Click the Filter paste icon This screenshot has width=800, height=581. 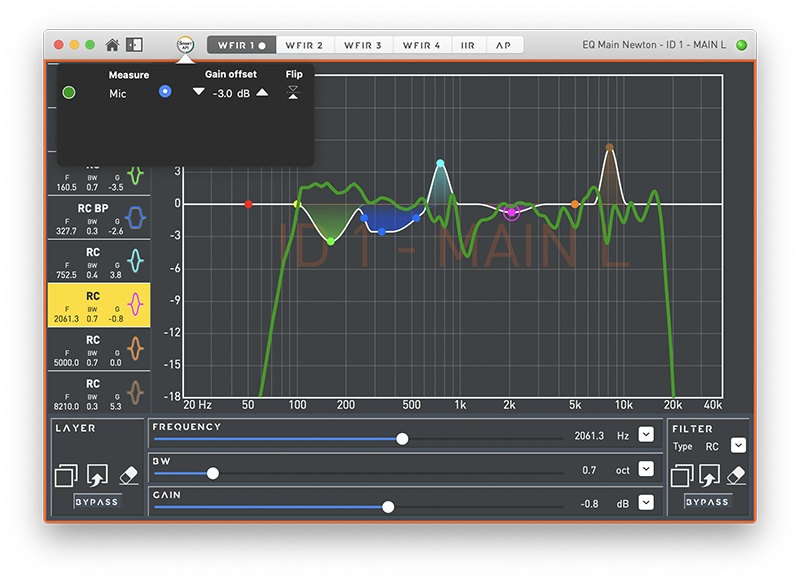709,475
